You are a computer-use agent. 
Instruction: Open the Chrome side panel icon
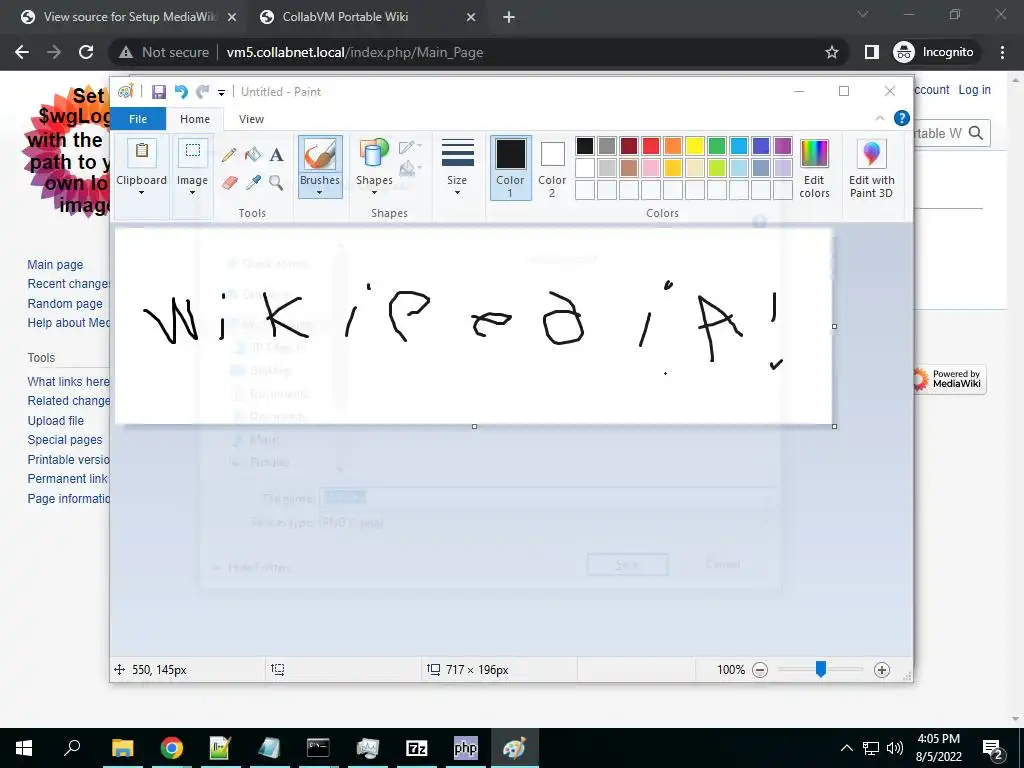coord(872,52)
